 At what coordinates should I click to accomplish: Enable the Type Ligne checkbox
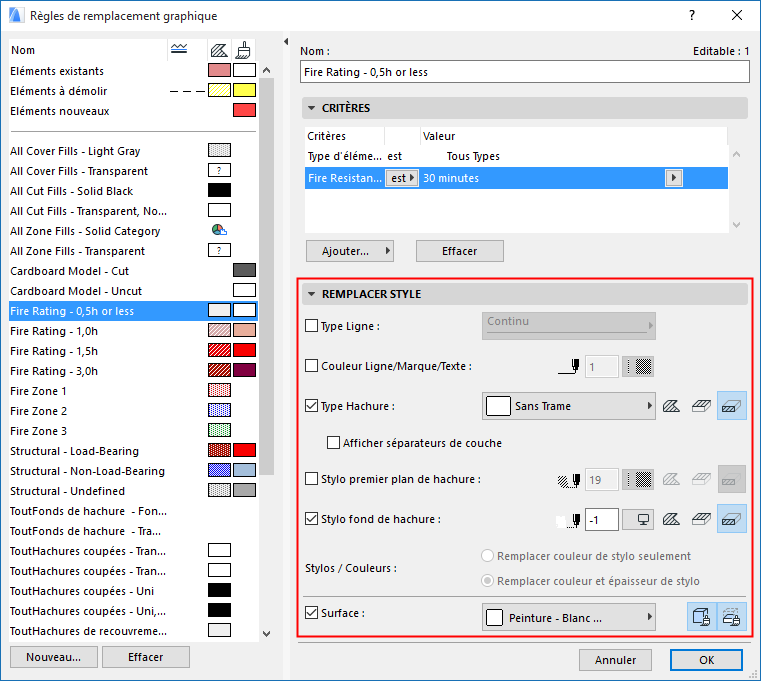tap(311, 325)
